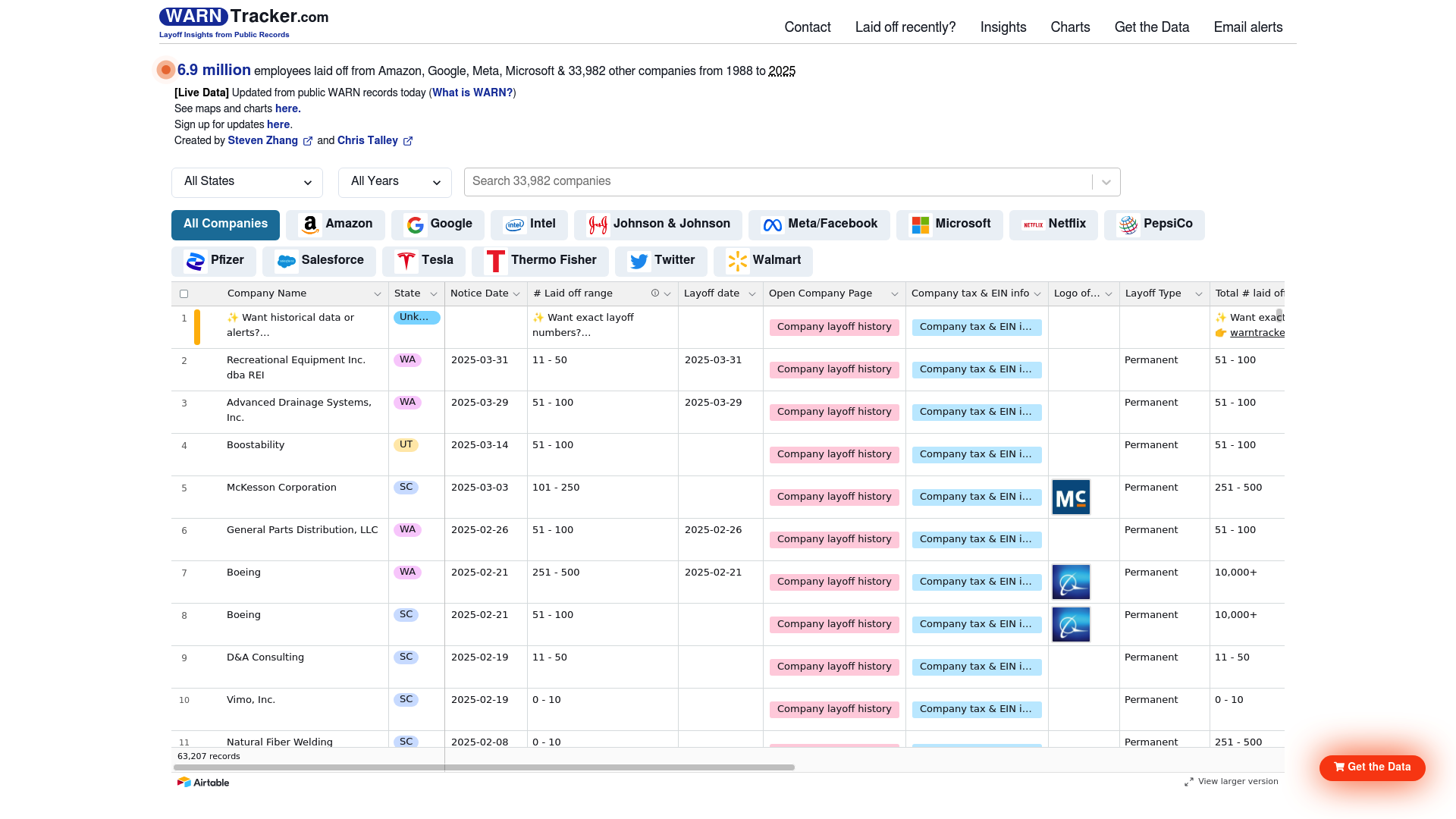Click the external link icon beside Chris Talley

point(408,141)
